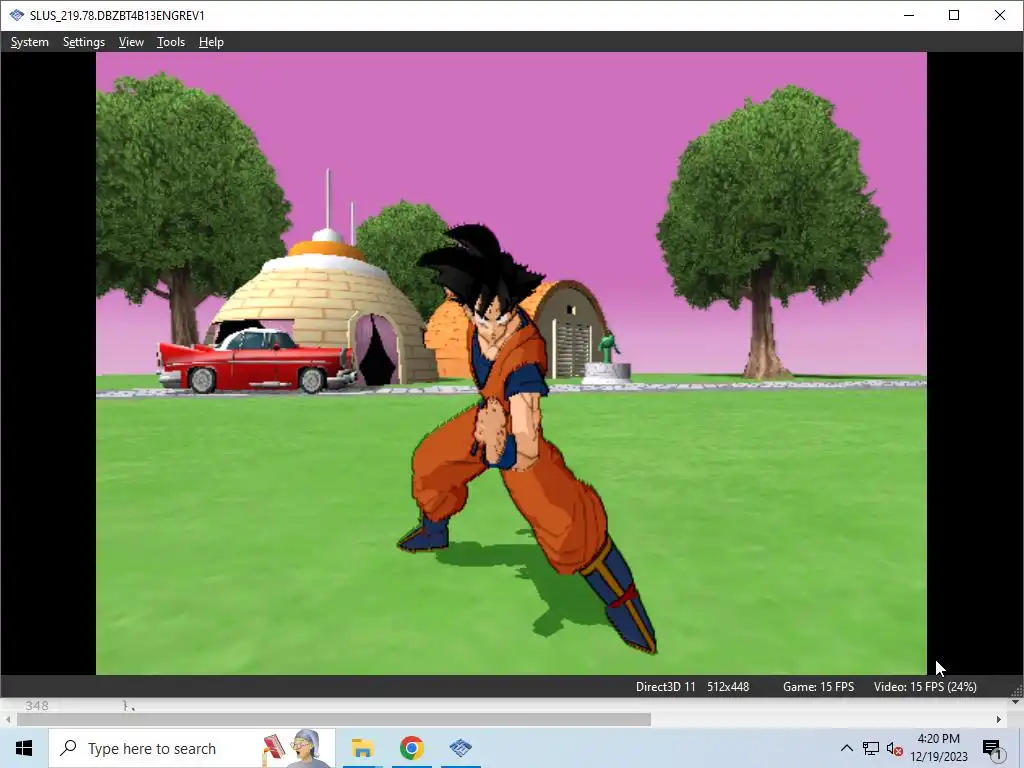Click the 512x448 resolution status text

pos(728,686)
